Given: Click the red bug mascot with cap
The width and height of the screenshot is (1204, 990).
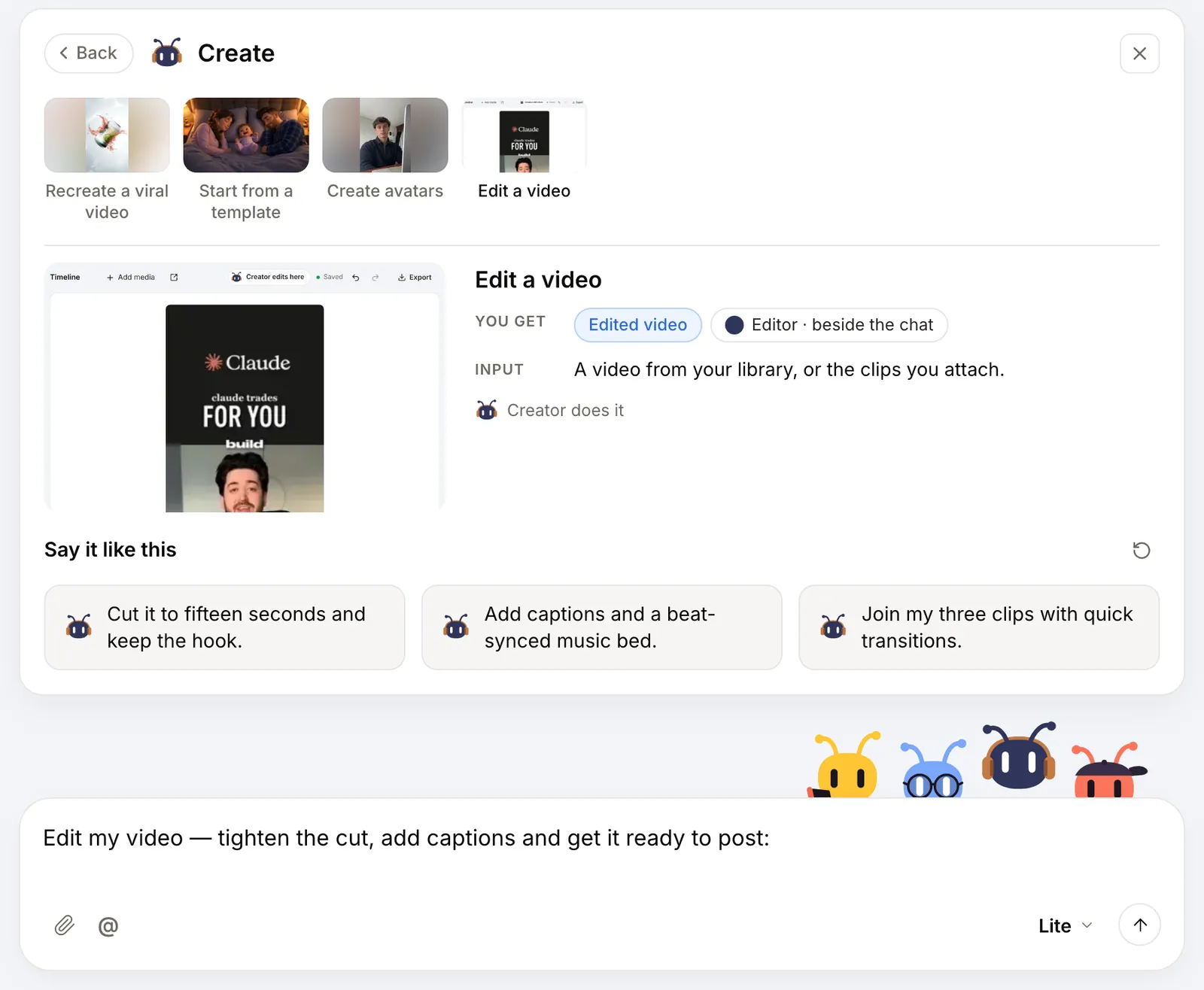Looking at the screenshot, I should pos(1108,771).
